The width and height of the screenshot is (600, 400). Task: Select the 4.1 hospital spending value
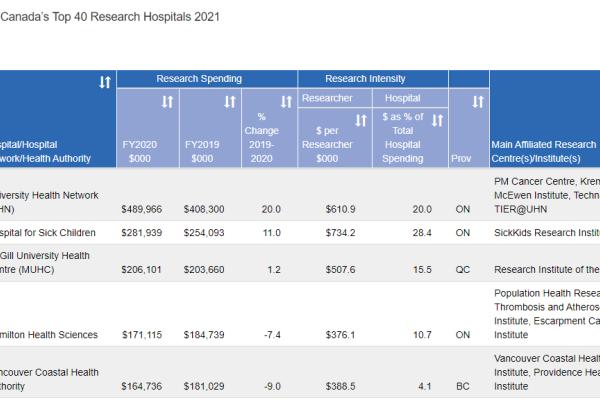[424, 387]
